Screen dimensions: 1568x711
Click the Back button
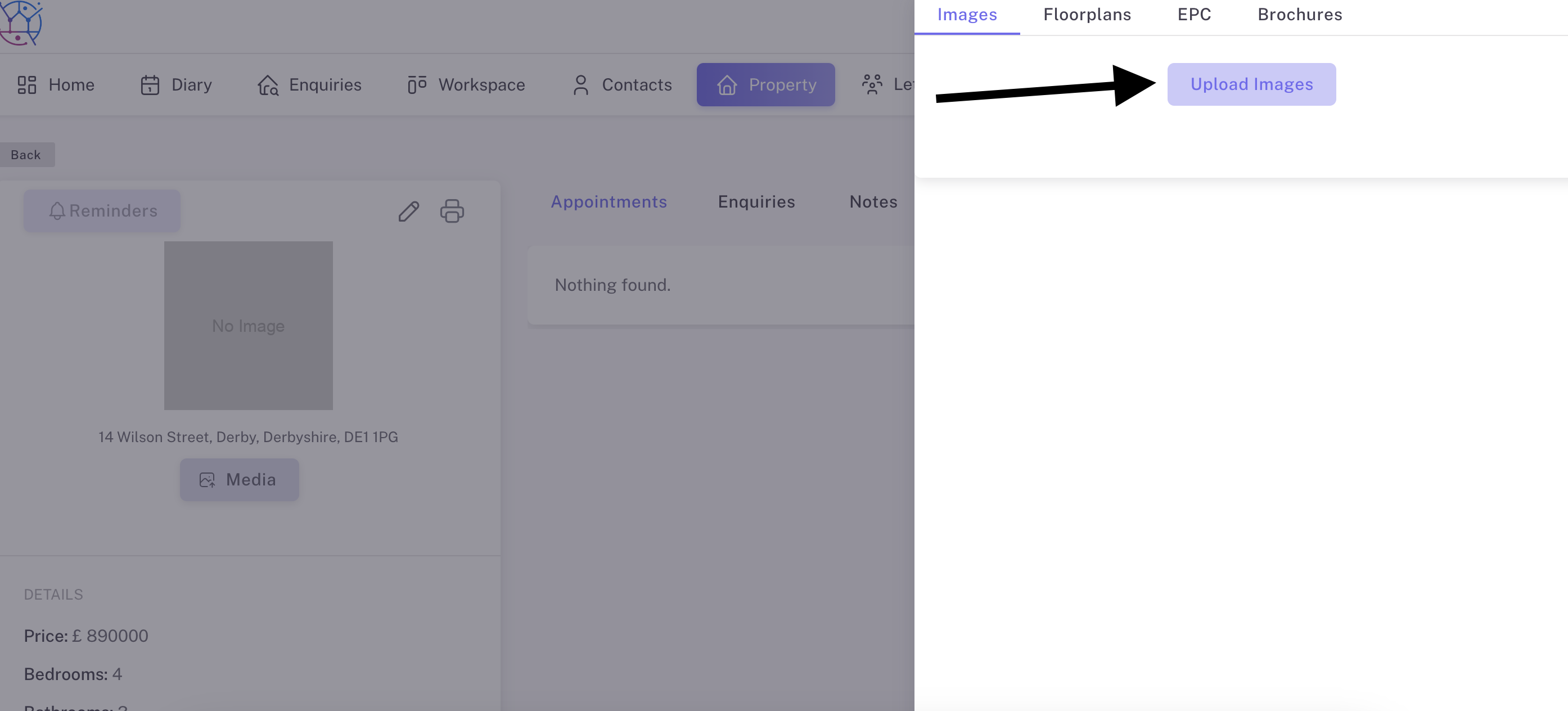click(27, 154)
